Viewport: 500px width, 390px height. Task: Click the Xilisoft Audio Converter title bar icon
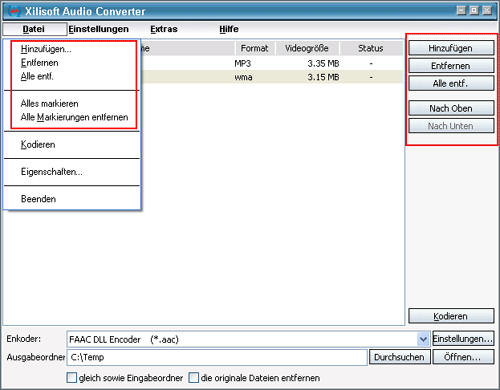(14, 11)
